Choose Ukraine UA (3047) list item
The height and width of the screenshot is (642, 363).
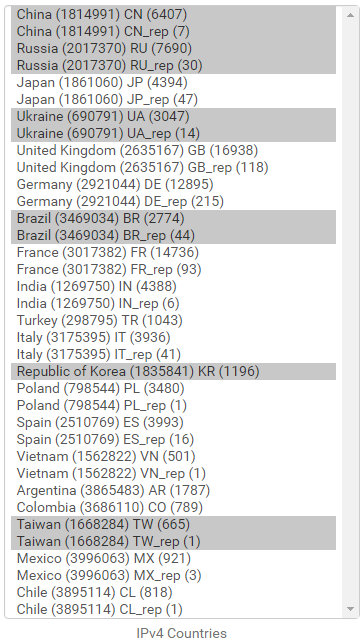click(x=174, y=116)
